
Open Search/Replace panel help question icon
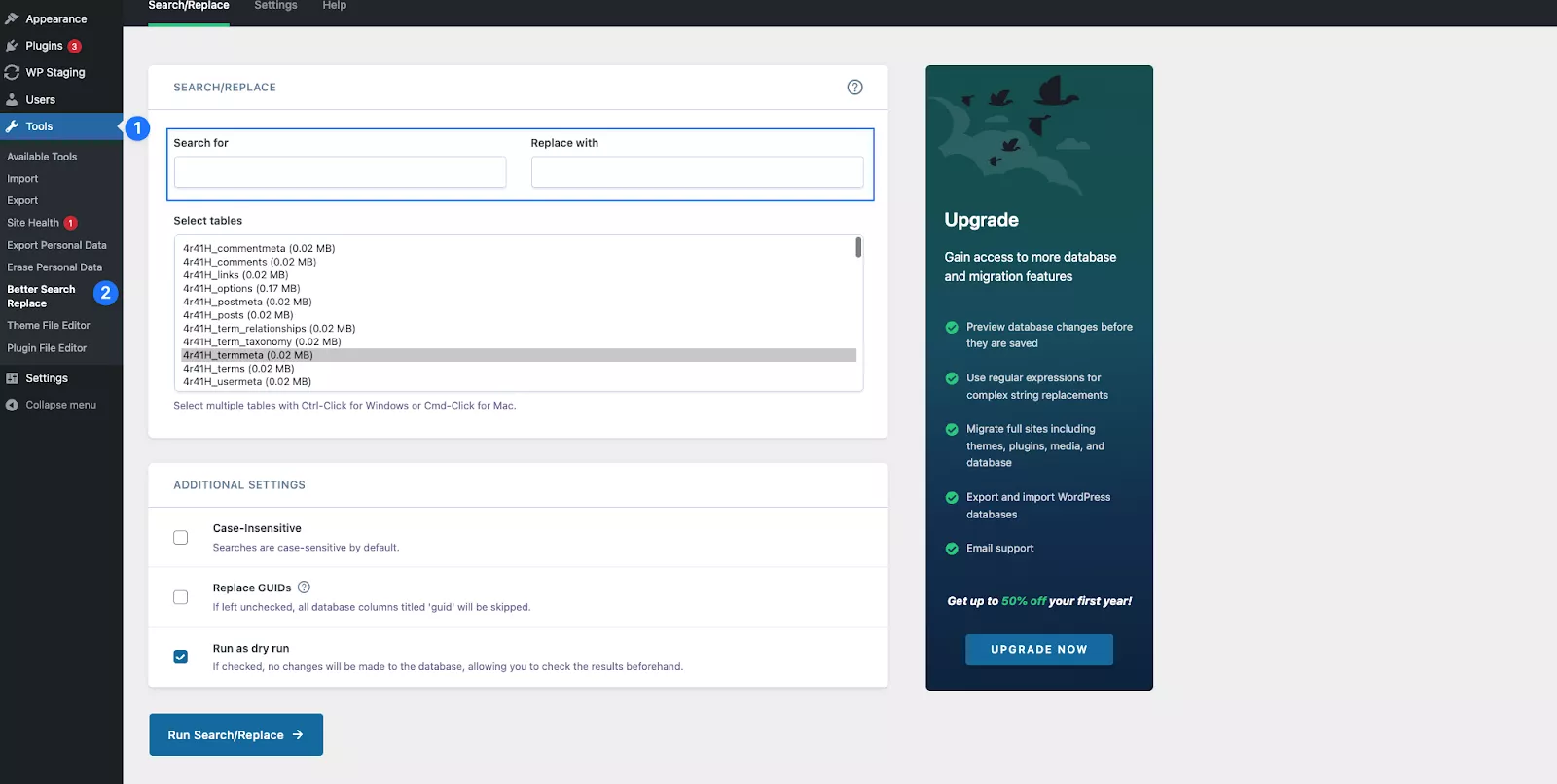854,88
